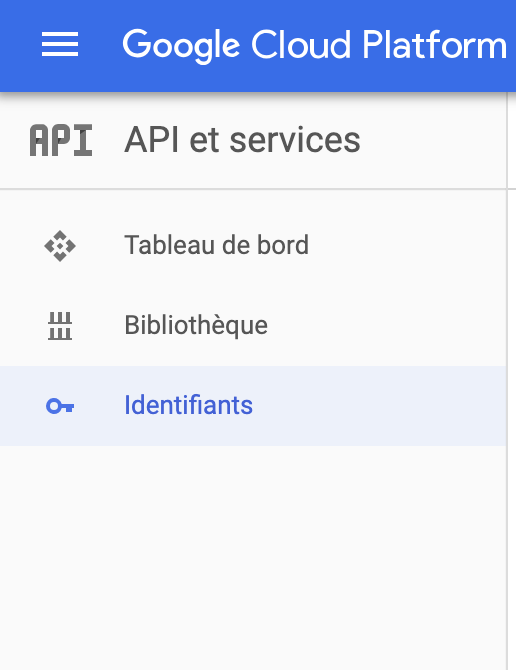The width and height of the screenshot is (516, 670).
Task: Click the Tableau de bord row background
Action: tap(406, 246)
